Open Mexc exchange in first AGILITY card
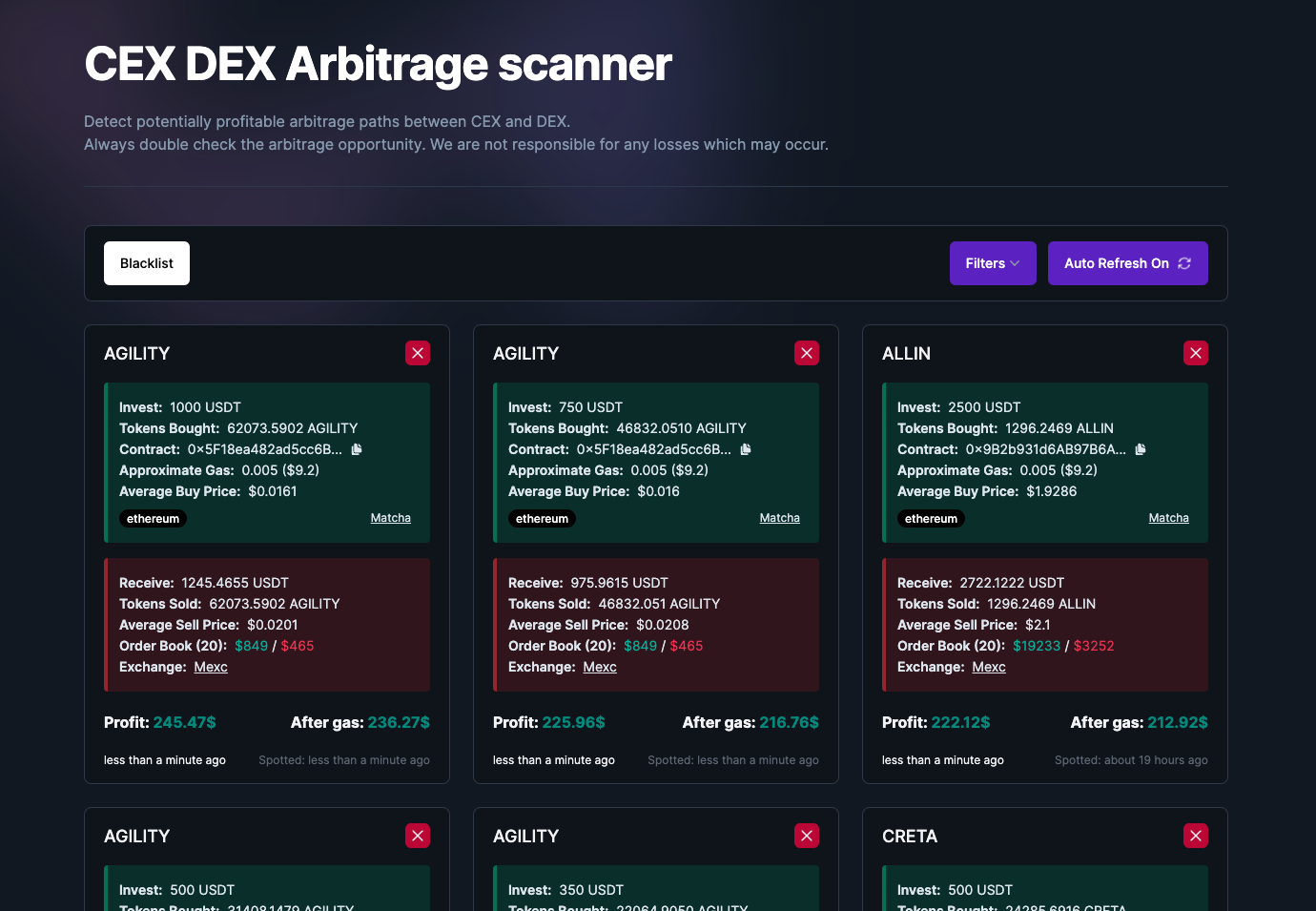This screenshot has height=911, width=1316. pyautogui.click(x=211, y=667)
